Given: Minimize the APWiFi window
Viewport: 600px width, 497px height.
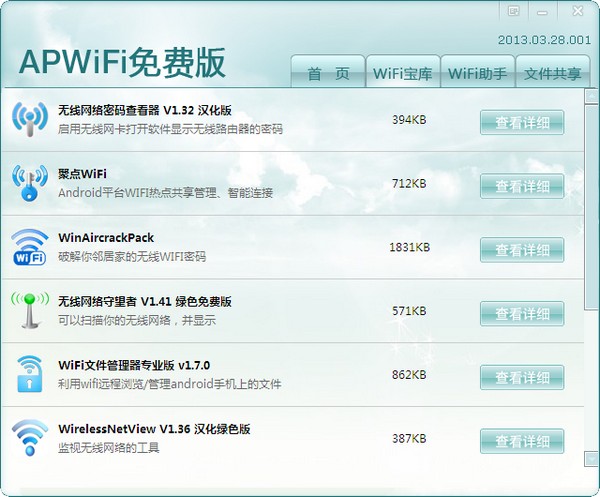Looking at the screenshot, I should point(542,13).
